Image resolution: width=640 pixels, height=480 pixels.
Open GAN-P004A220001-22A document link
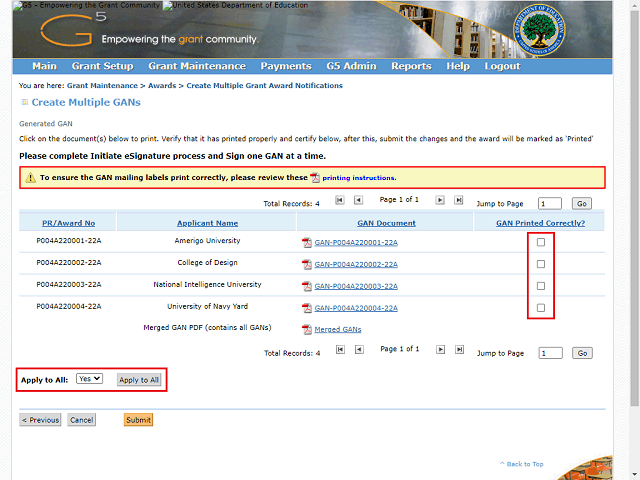point(356,242)
